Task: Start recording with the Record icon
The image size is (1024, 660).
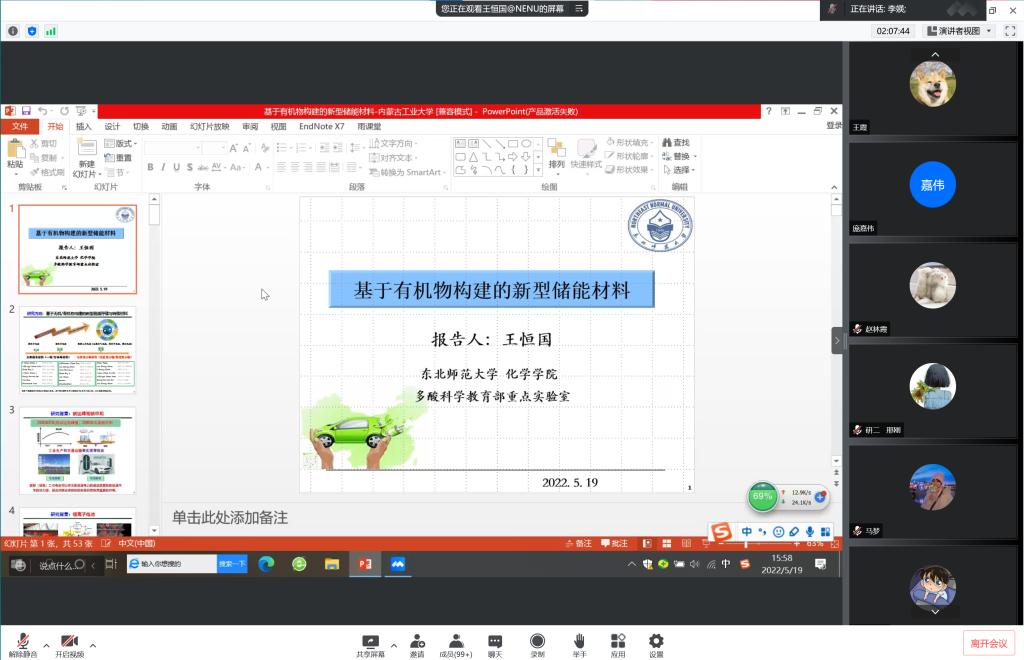Action: [537, 643]
